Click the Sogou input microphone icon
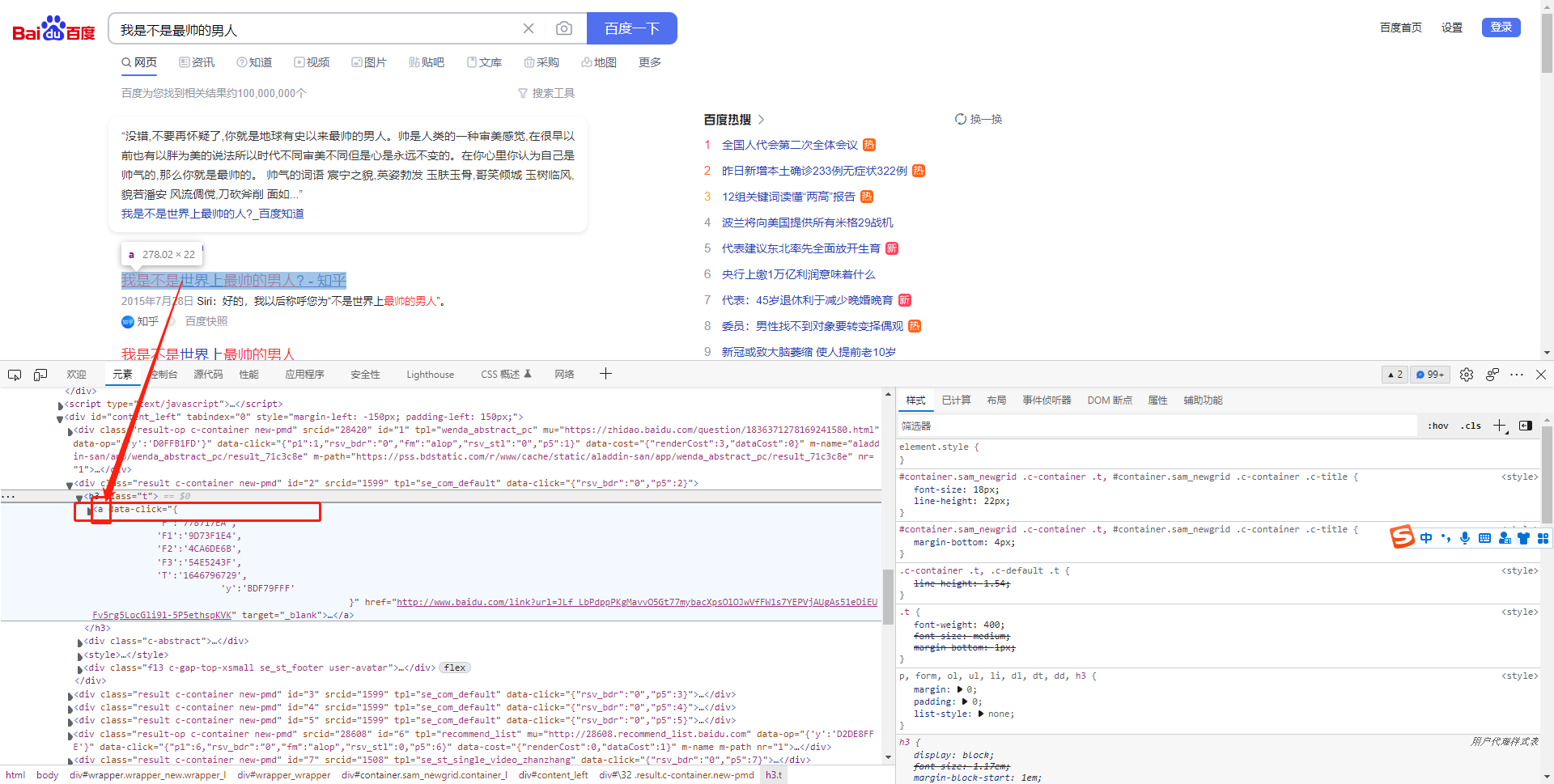The height and width of the screenshot is (784, 1554). coord(1465,538)
